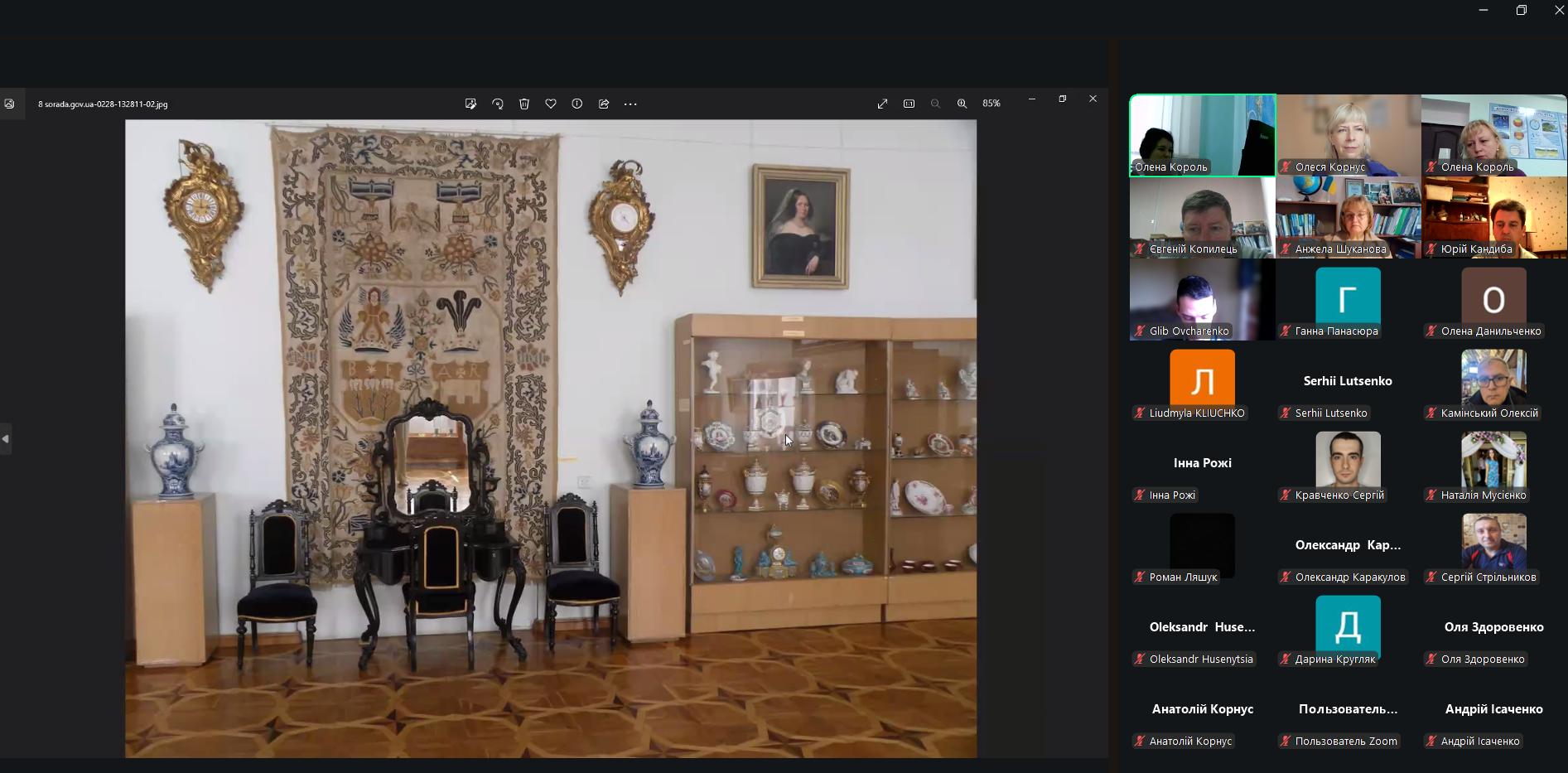Select the Liudmyla KLIUCHKO participant tile
1568x773 pixels.
(x=1202, y=380)
